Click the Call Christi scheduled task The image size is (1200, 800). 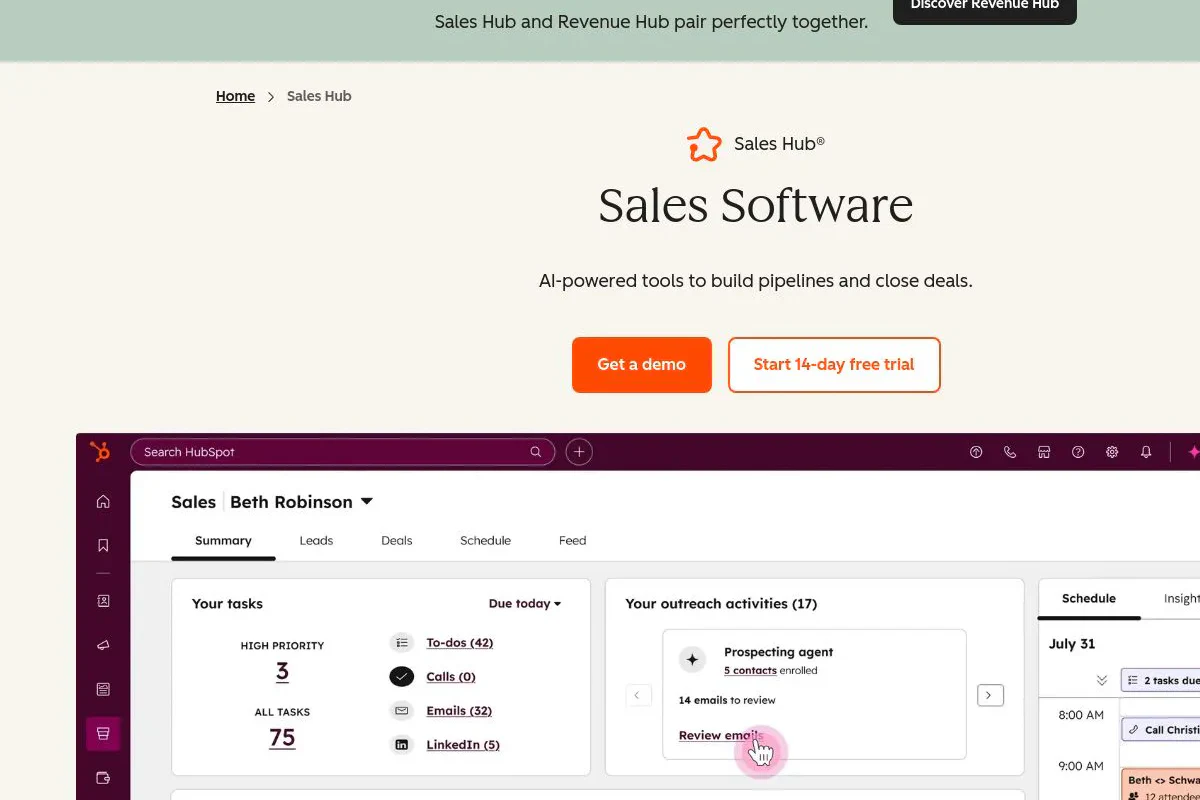pos(1161,730)
